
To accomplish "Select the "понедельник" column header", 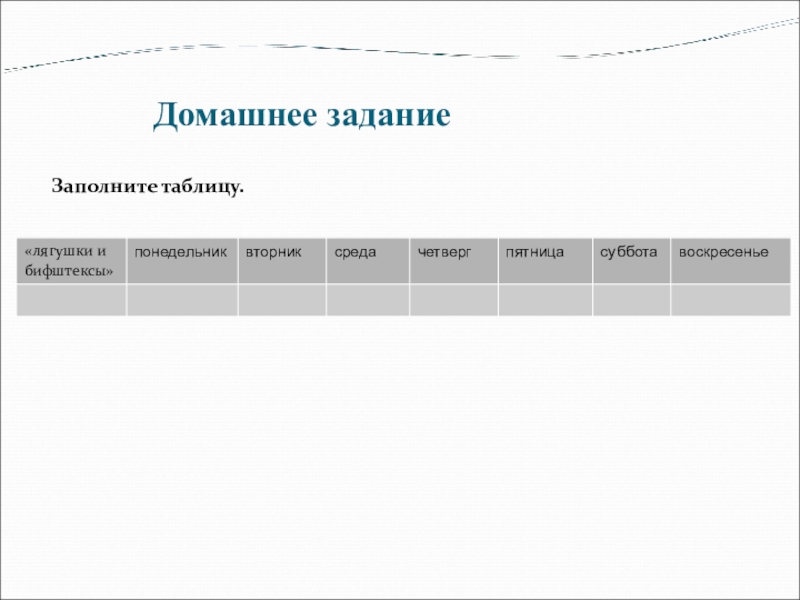I will tap(182, 261).
